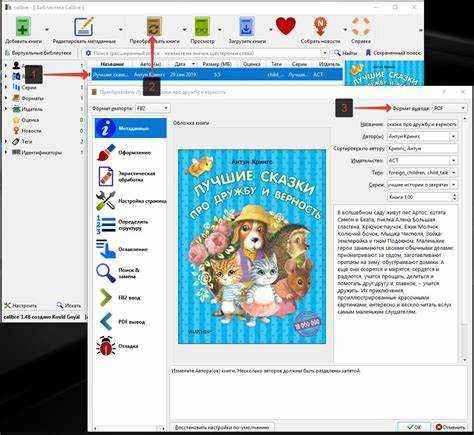The height and width of the screenshot is (435, 474).
Task: Click the Add books icon
Action: pos(23,27)
